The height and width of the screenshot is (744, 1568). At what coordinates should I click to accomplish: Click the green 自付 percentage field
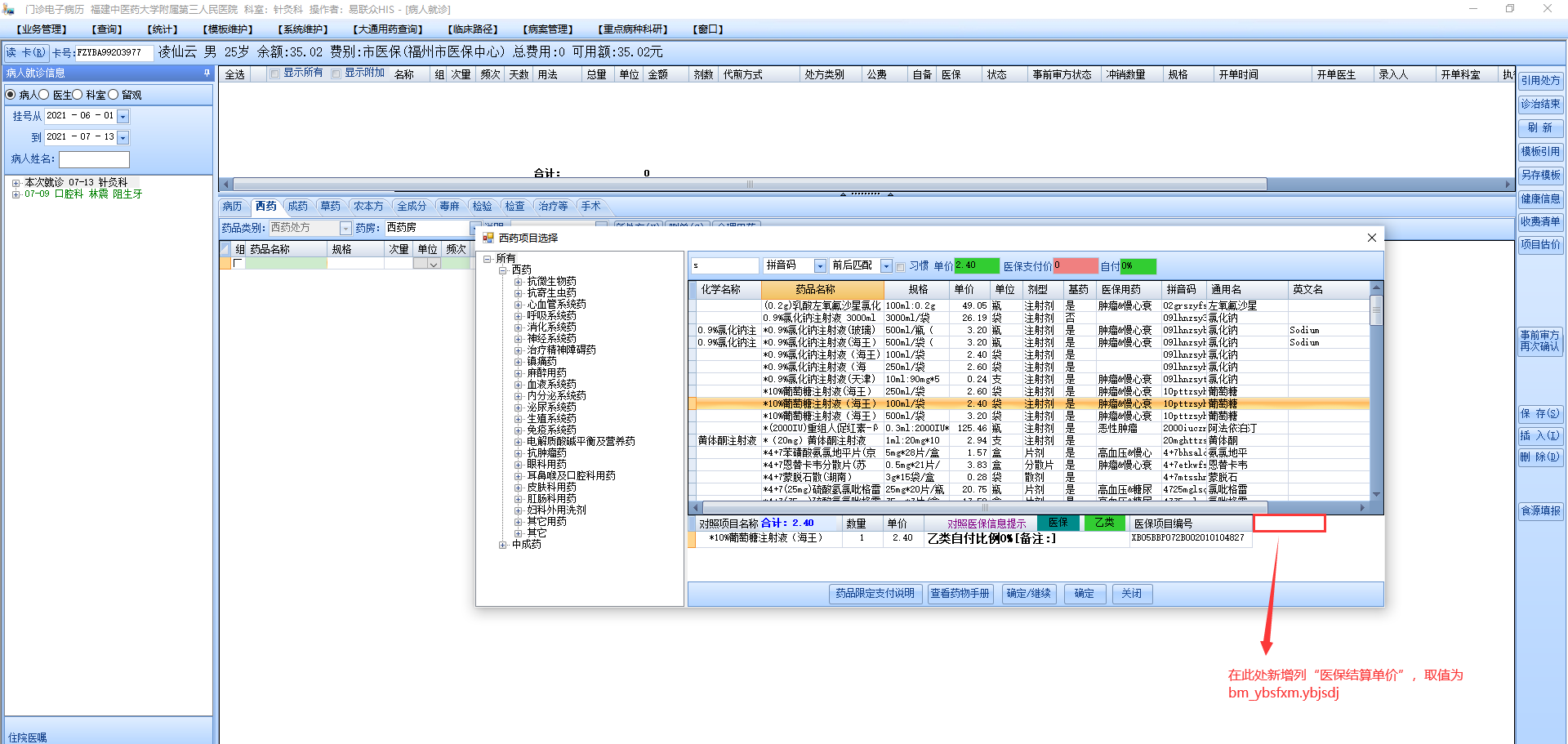[x=1138, y=266]
